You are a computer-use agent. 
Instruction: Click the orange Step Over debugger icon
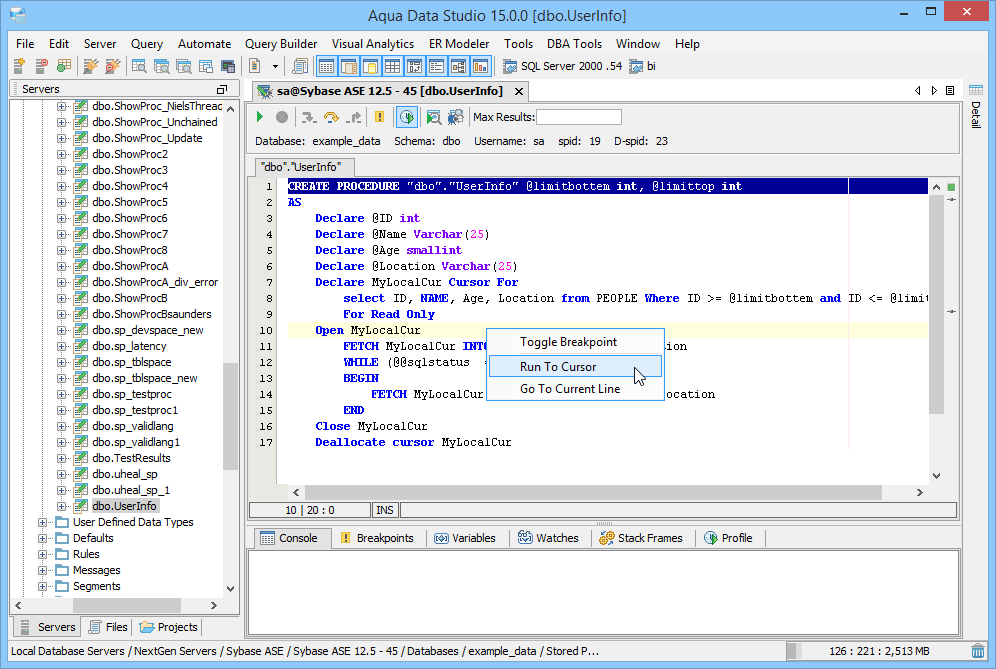(x=331, y=117)
